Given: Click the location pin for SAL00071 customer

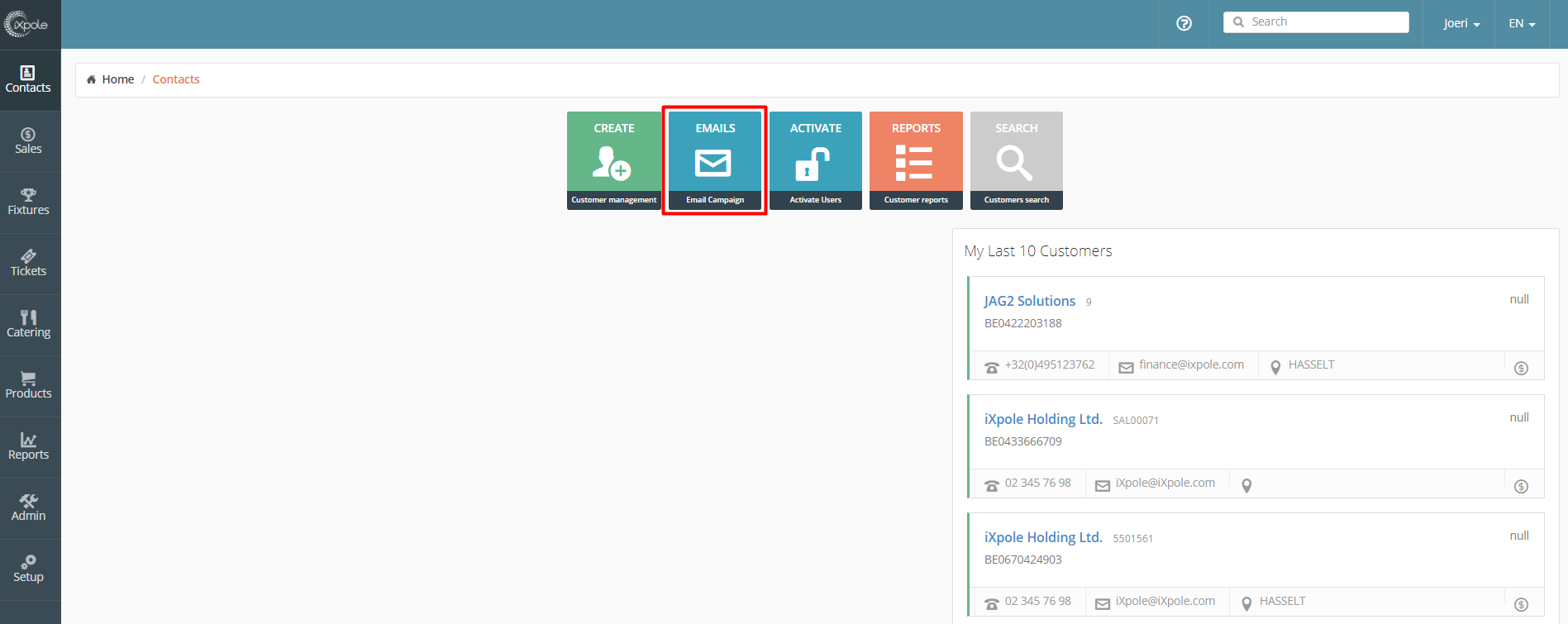Looking at the screenshot, I should pyautogui.click(x=1246, y=486).
